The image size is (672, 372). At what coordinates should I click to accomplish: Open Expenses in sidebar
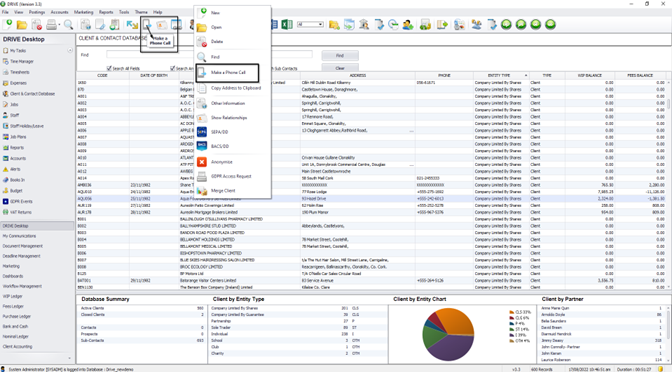18,83
